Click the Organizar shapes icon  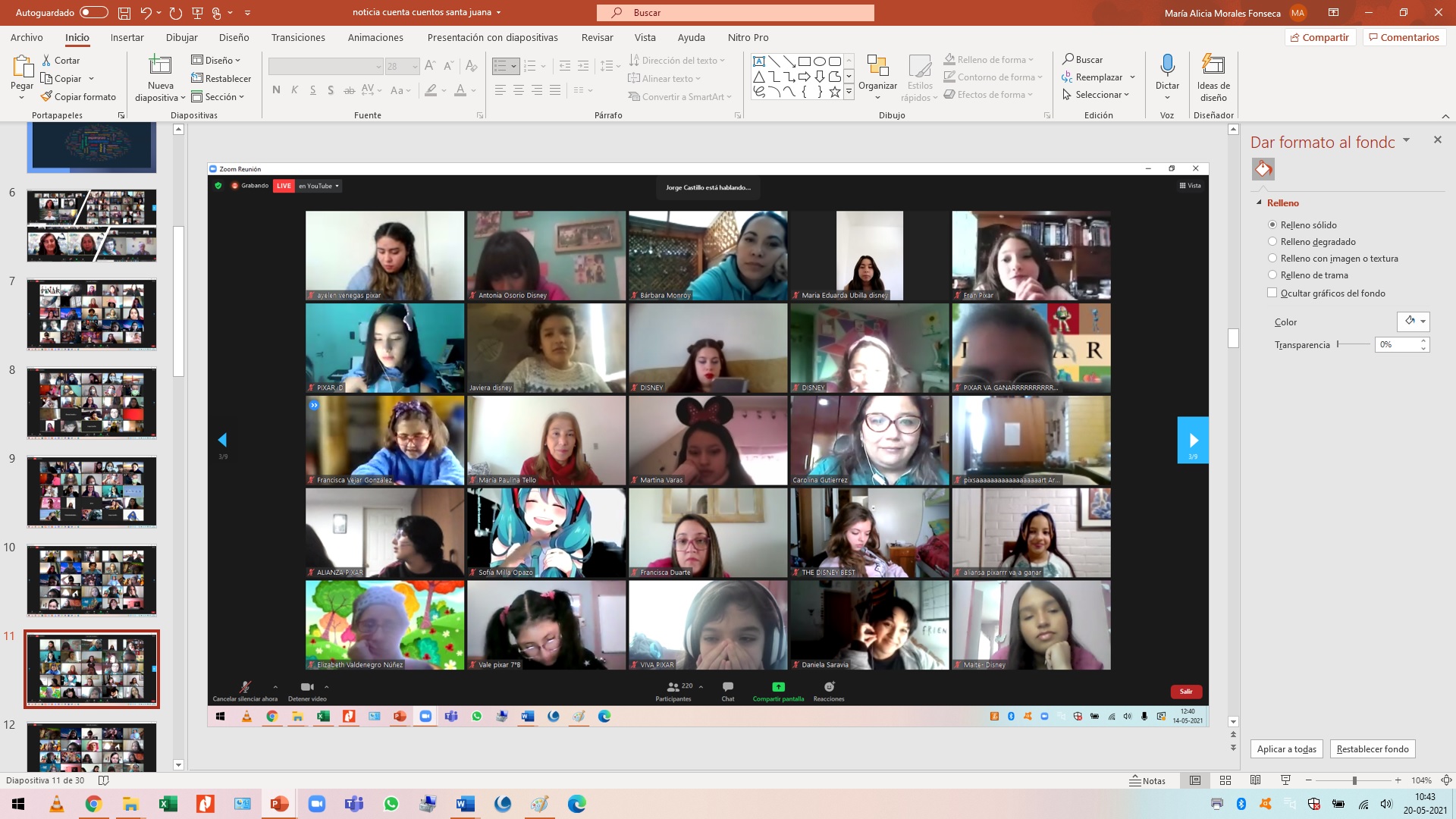pyautogui.click(x=877, y=66)
